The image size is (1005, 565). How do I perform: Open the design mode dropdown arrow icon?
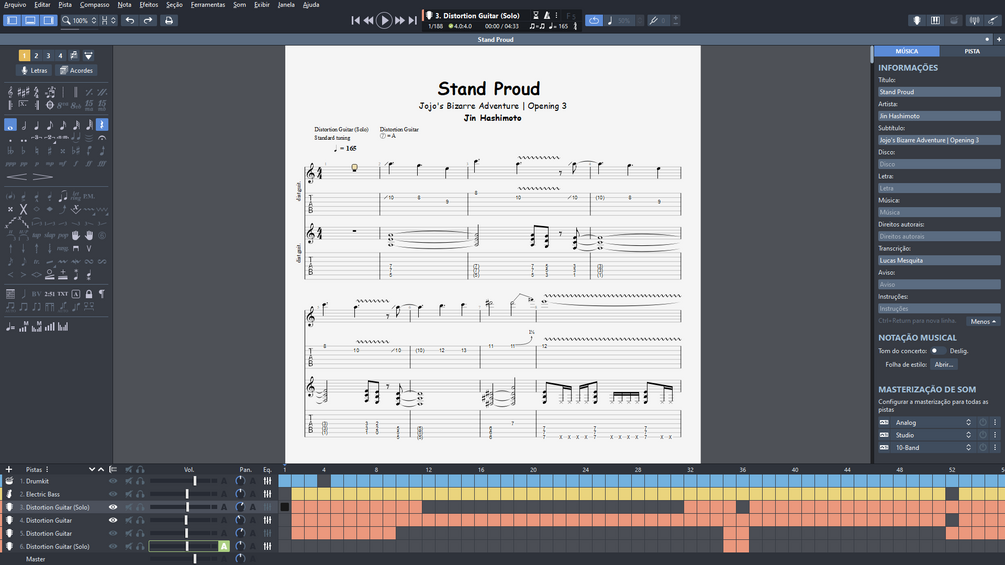click(88, 56)
